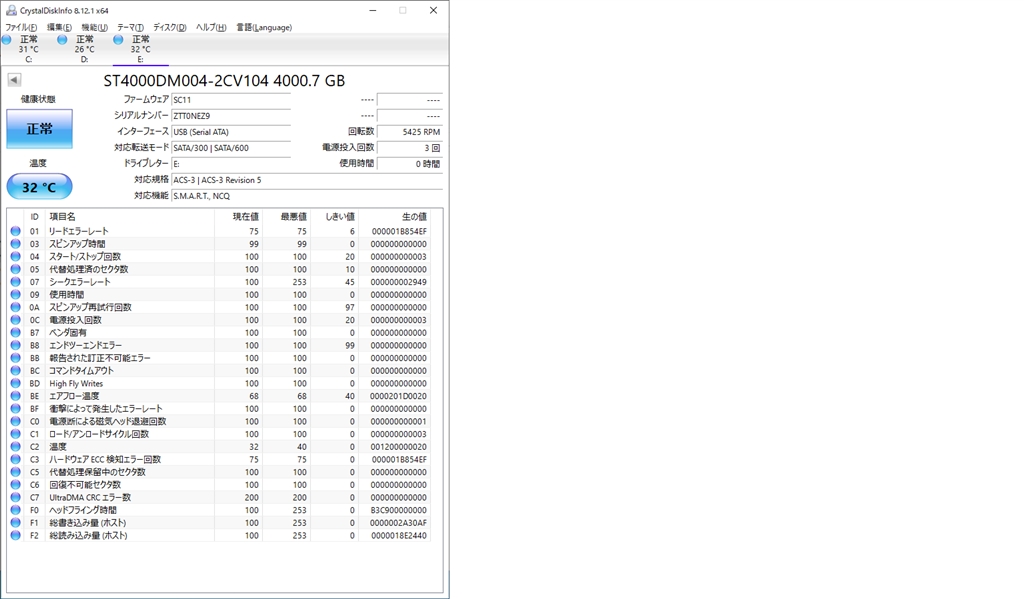
Task: Open the ディスク(D) menu
Action: (x=169, y=27)
